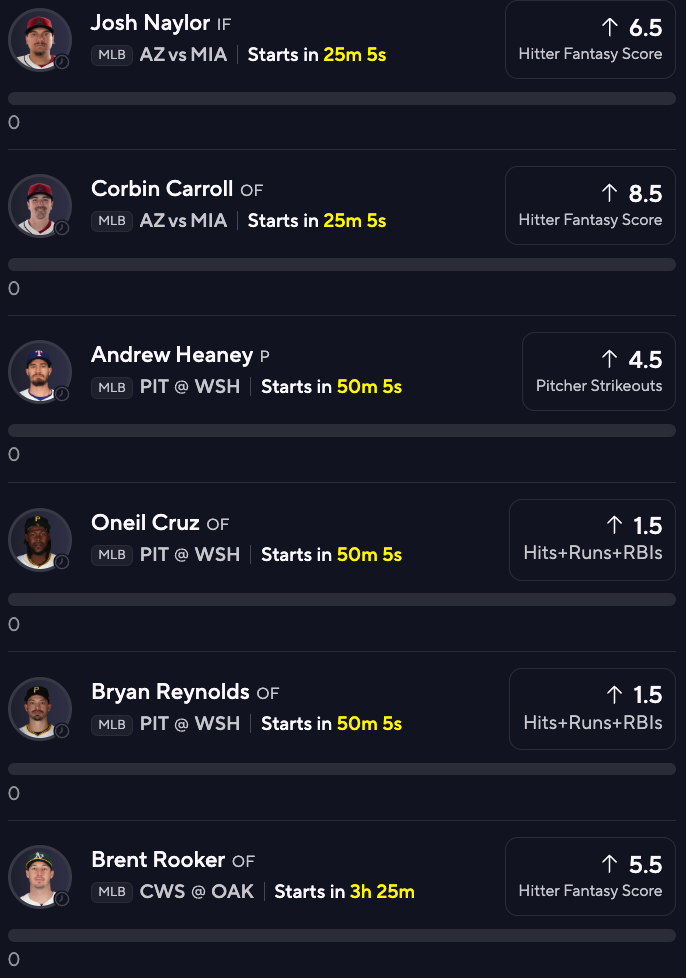Viewport: 686px width, 978px height.
Task: Click the MLB league badge under Brent Rooker
Action: (x=112, y=892)
